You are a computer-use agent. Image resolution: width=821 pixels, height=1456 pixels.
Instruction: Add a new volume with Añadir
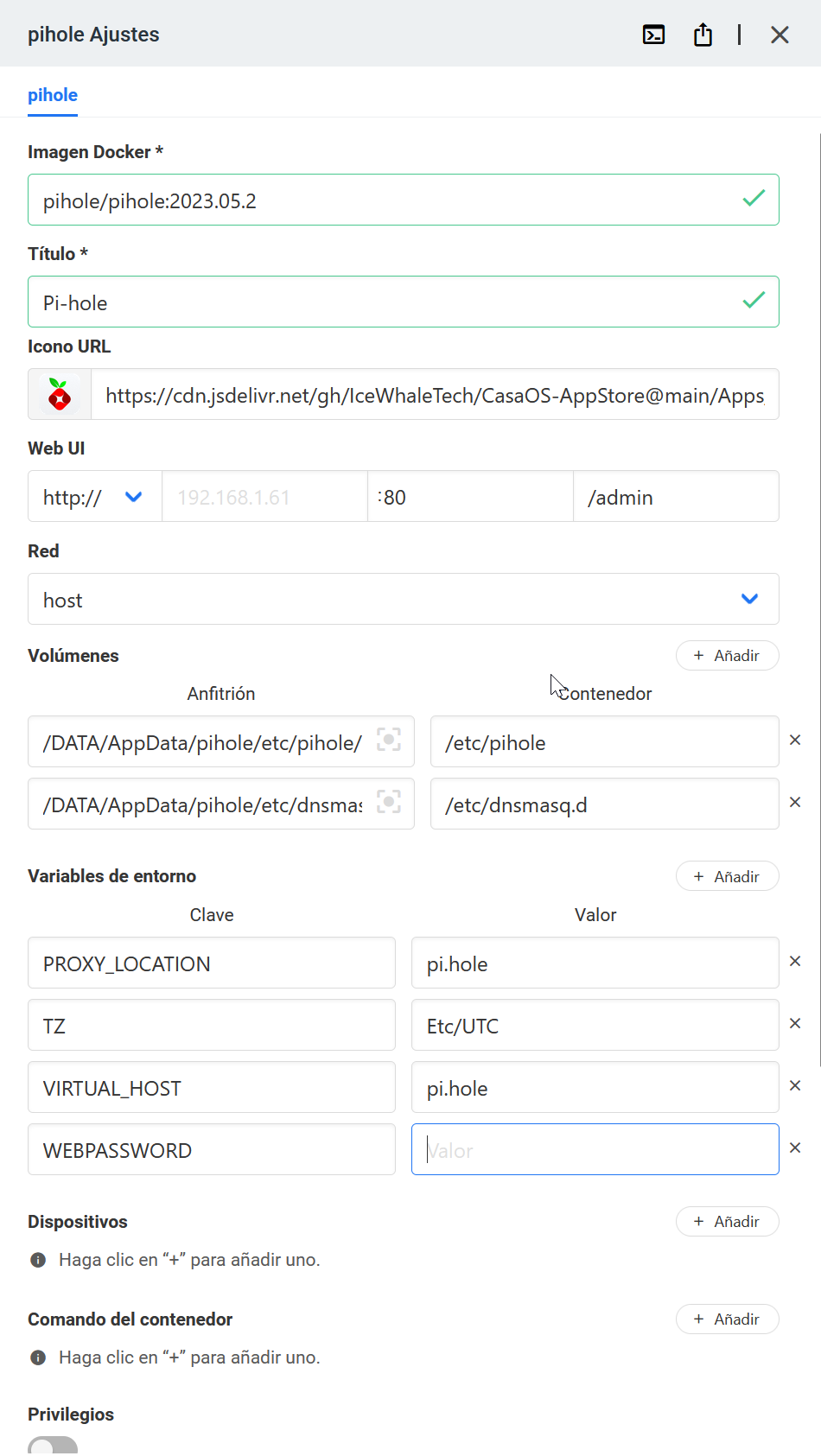[728, 656]
